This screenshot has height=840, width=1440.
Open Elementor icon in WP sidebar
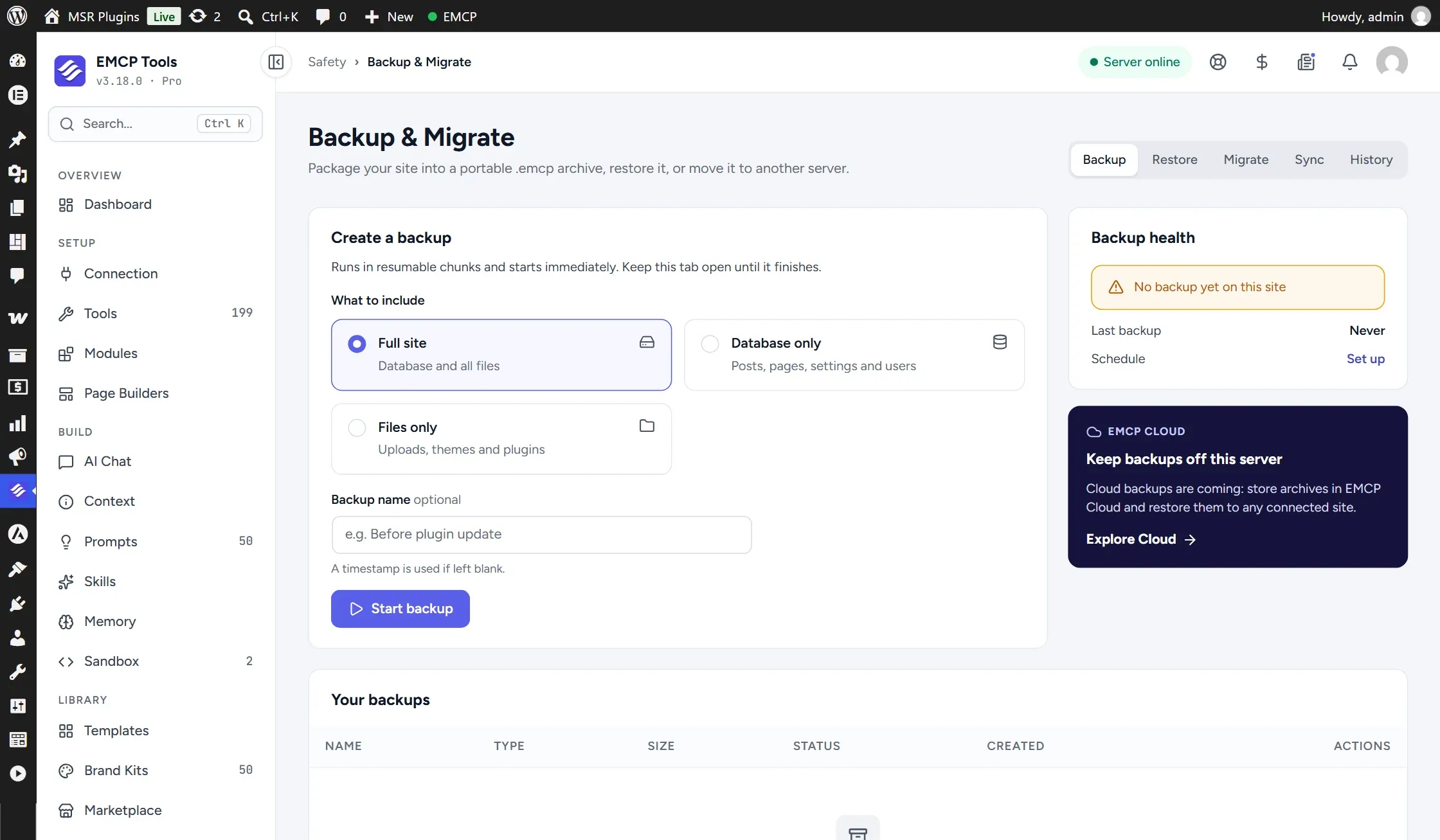(17, 95)
